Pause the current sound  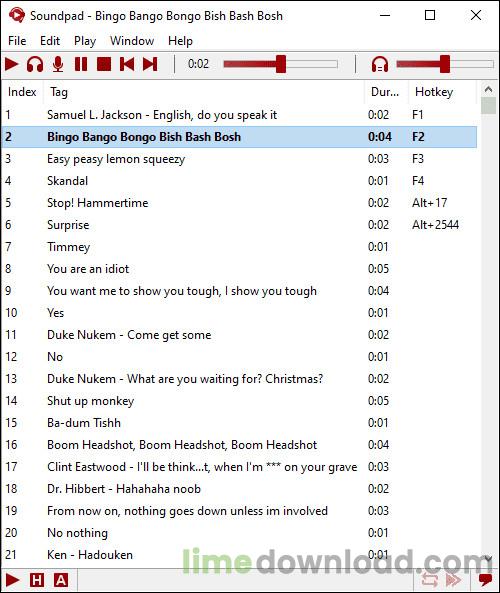[81, 64]
